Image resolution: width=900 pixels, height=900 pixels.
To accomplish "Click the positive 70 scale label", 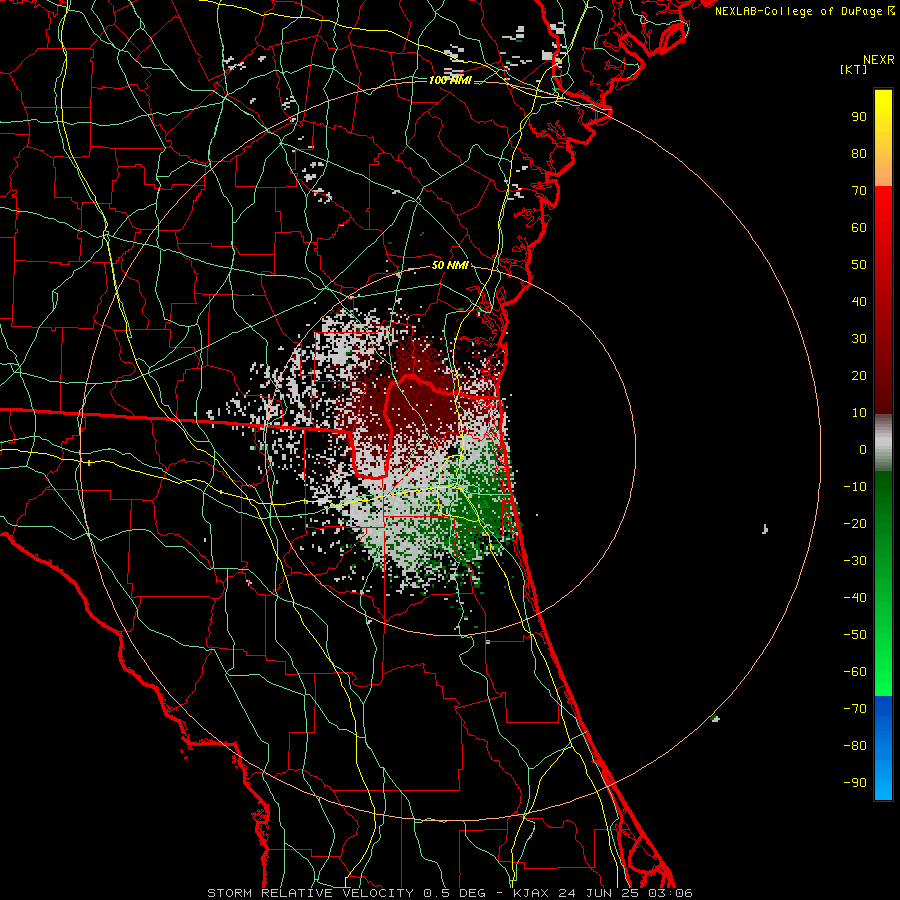I will [859, 191].
